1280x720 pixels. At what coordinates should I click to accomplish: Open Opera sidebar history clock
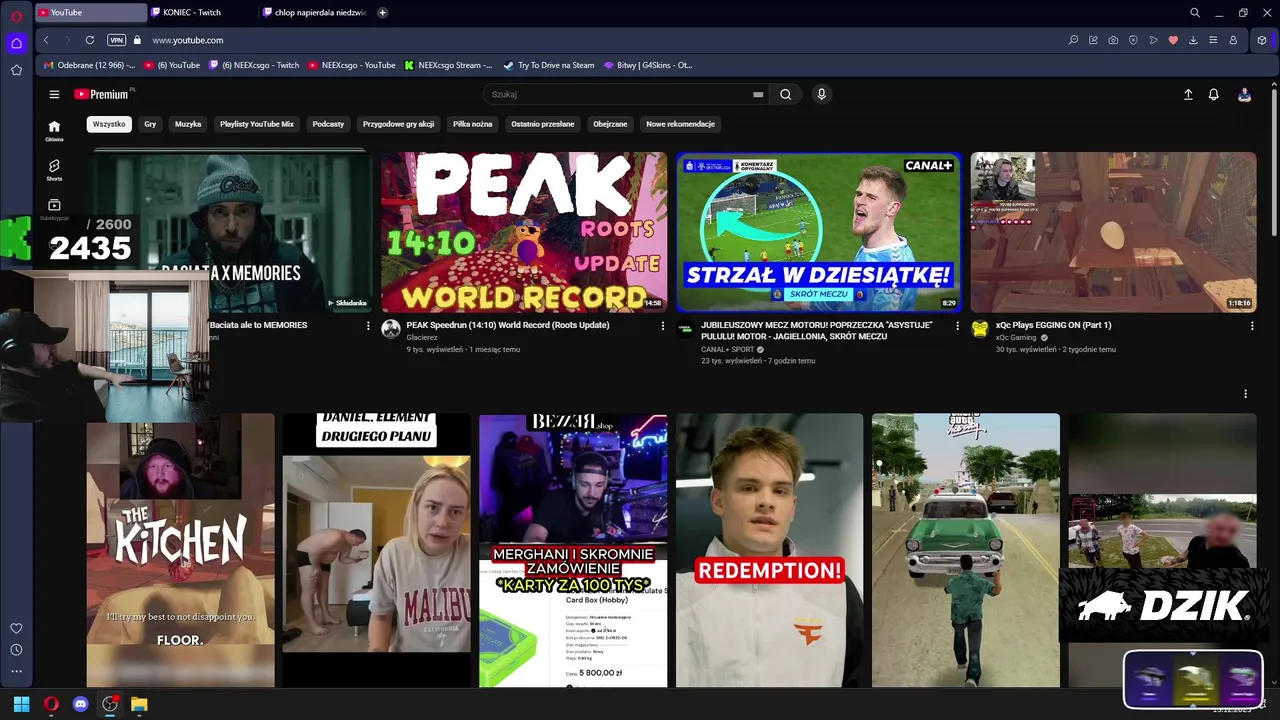(x=16, y=650)
